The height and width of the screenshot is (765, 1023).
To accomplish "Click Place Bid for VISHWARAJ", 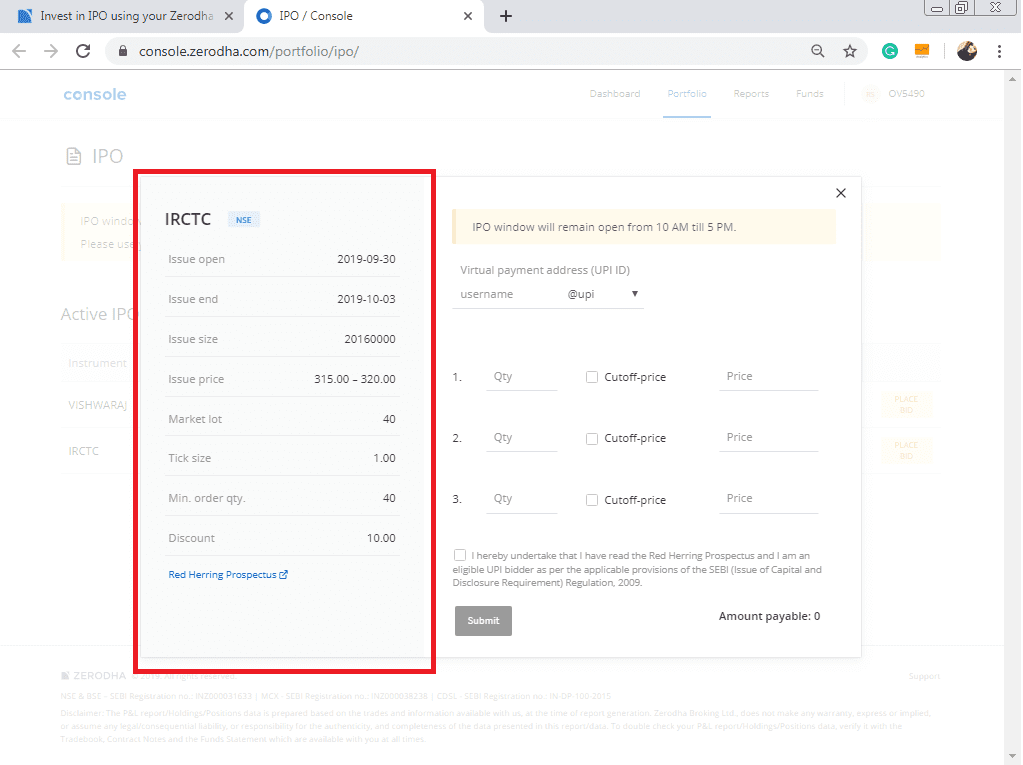I will point(906,404).
